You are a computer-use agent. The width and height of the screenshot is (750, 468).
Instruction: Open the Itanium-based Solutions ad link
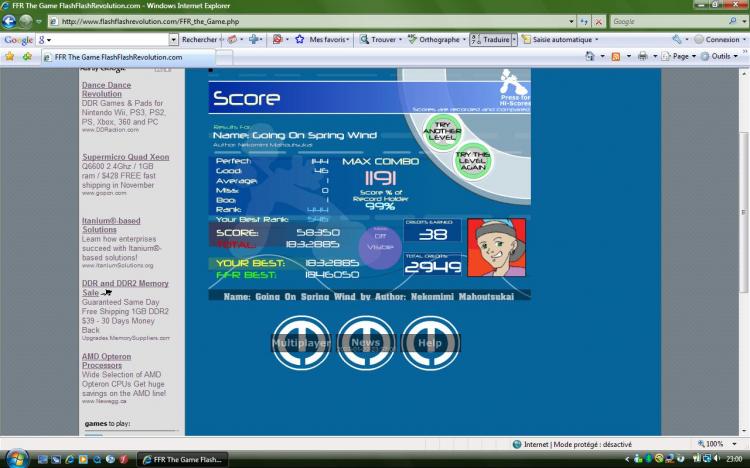click(111, 225)
